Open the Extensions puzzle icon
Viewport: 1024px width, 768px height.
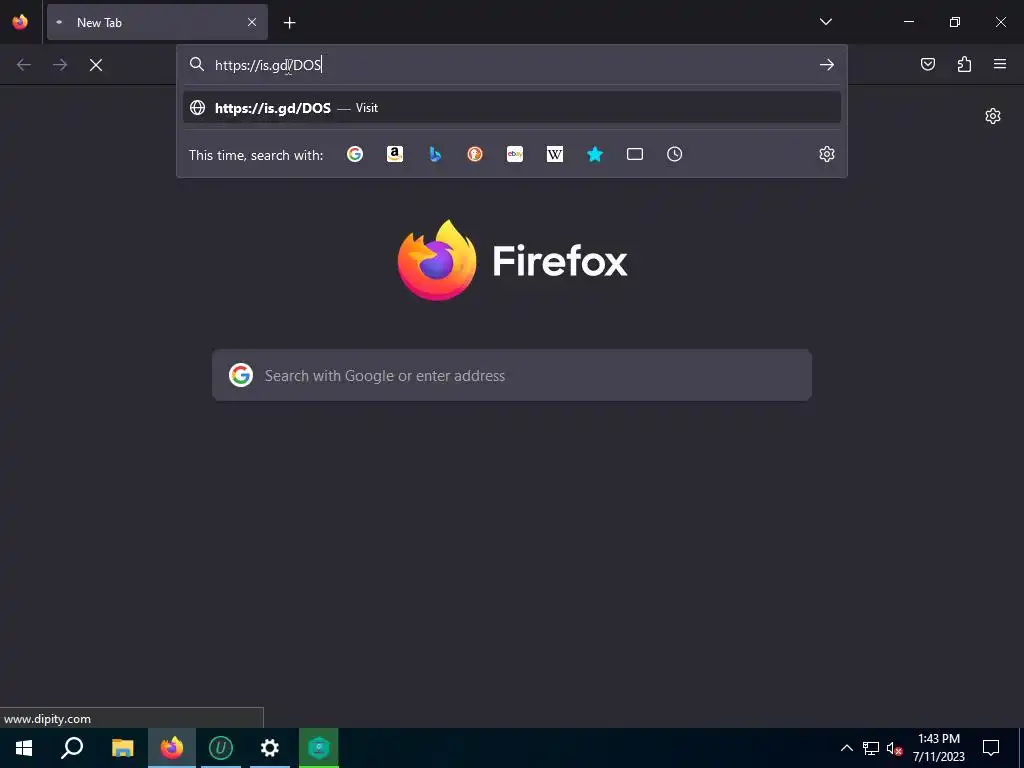pyautogui.click(x=964, y=64)
